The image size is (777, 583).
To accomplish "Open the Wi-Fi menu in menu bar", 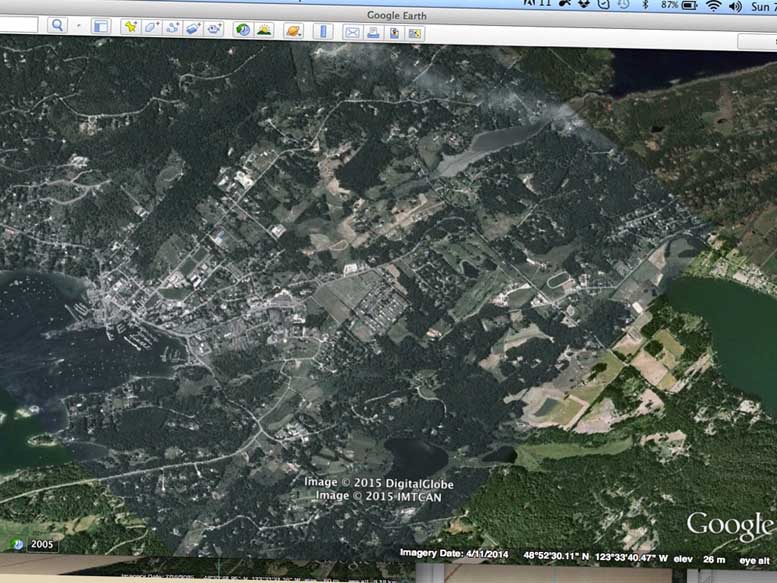I will (x=713, y=5).
